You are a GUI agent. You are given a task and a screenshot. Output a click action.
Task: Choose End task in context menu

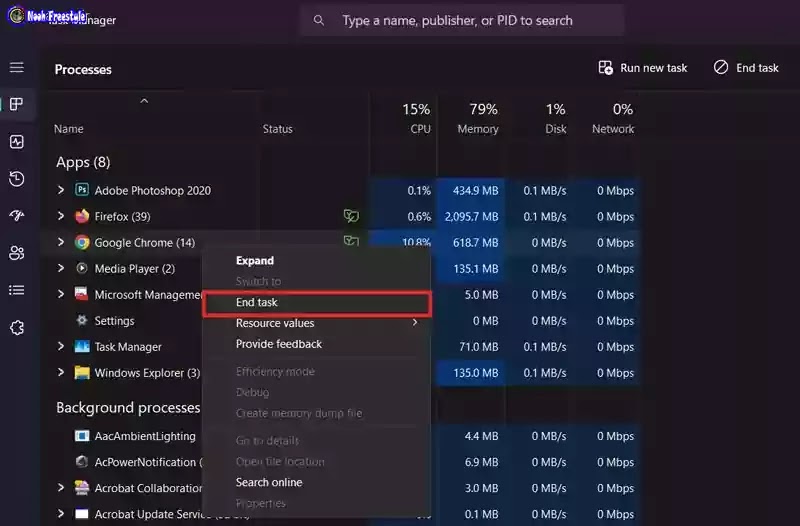pos(316,303)
